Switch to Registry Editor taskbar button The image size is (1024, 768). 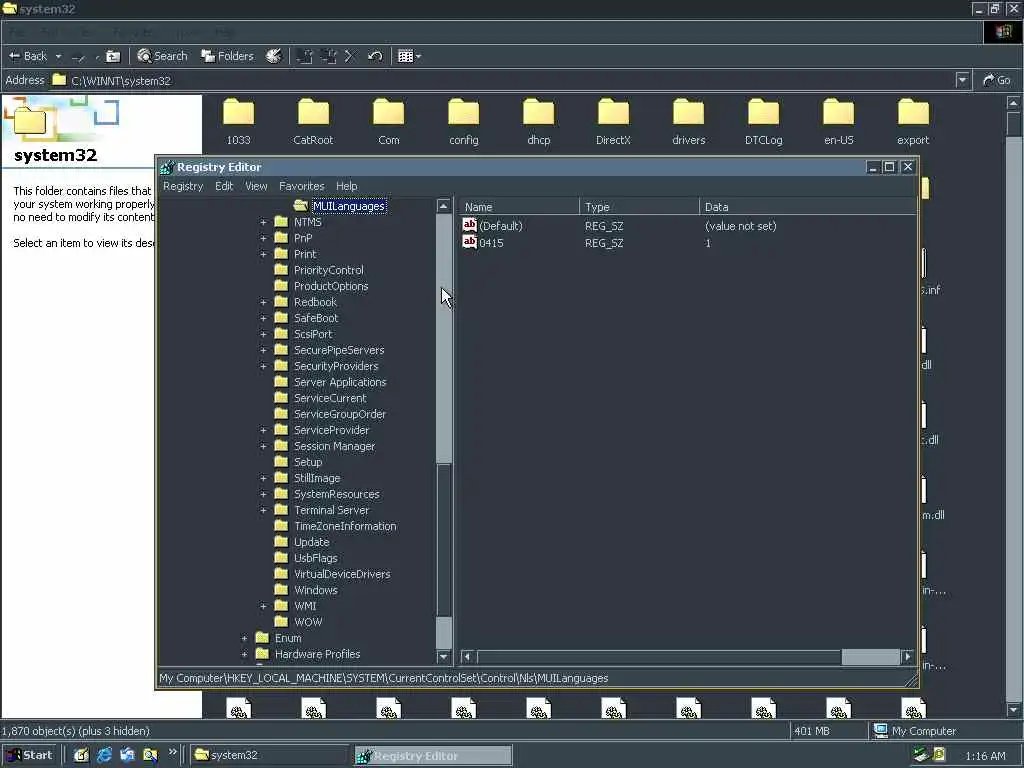point(433,756)
